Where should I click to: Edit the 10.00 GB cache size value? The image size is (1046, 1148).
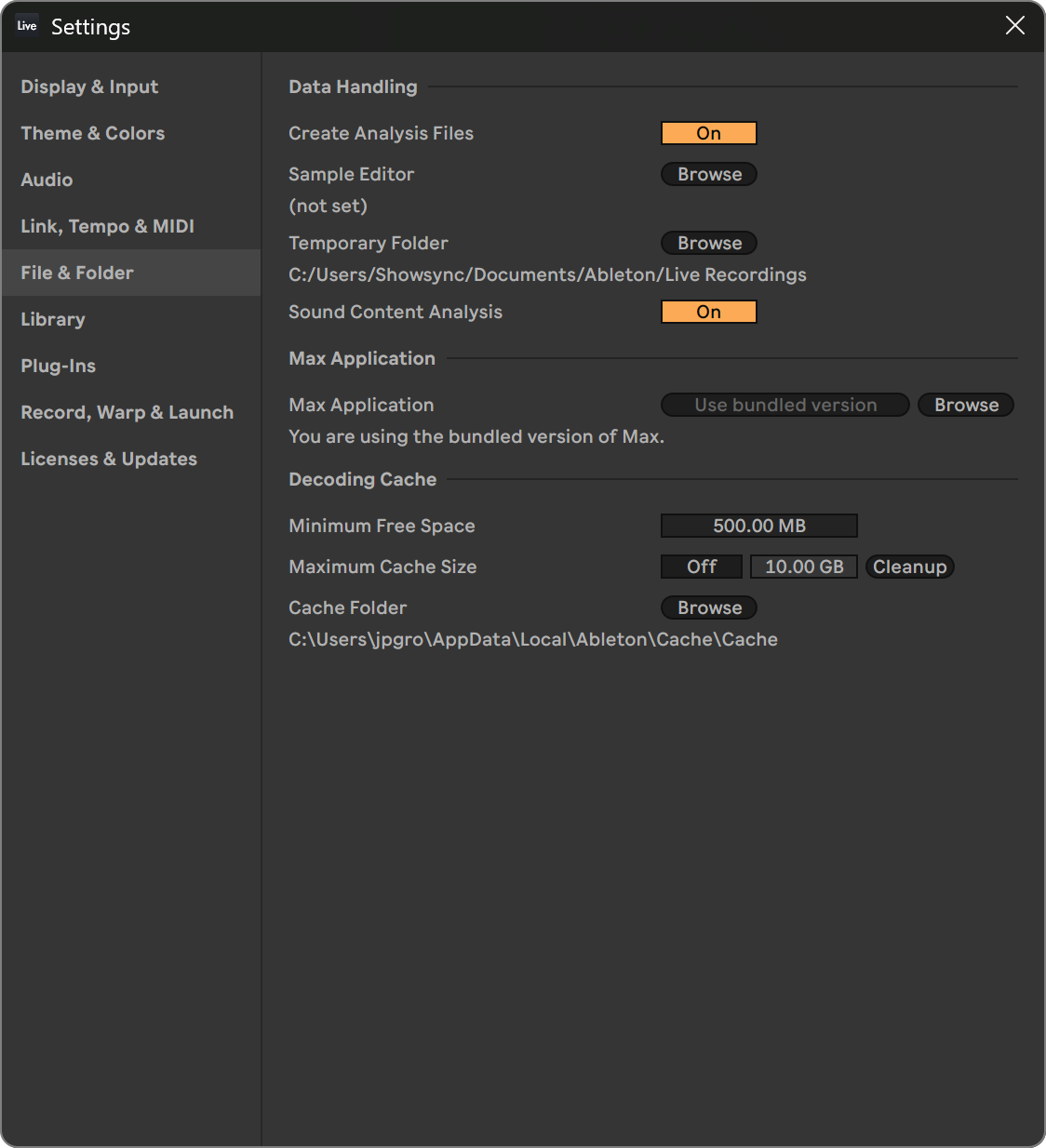(803, 567)
